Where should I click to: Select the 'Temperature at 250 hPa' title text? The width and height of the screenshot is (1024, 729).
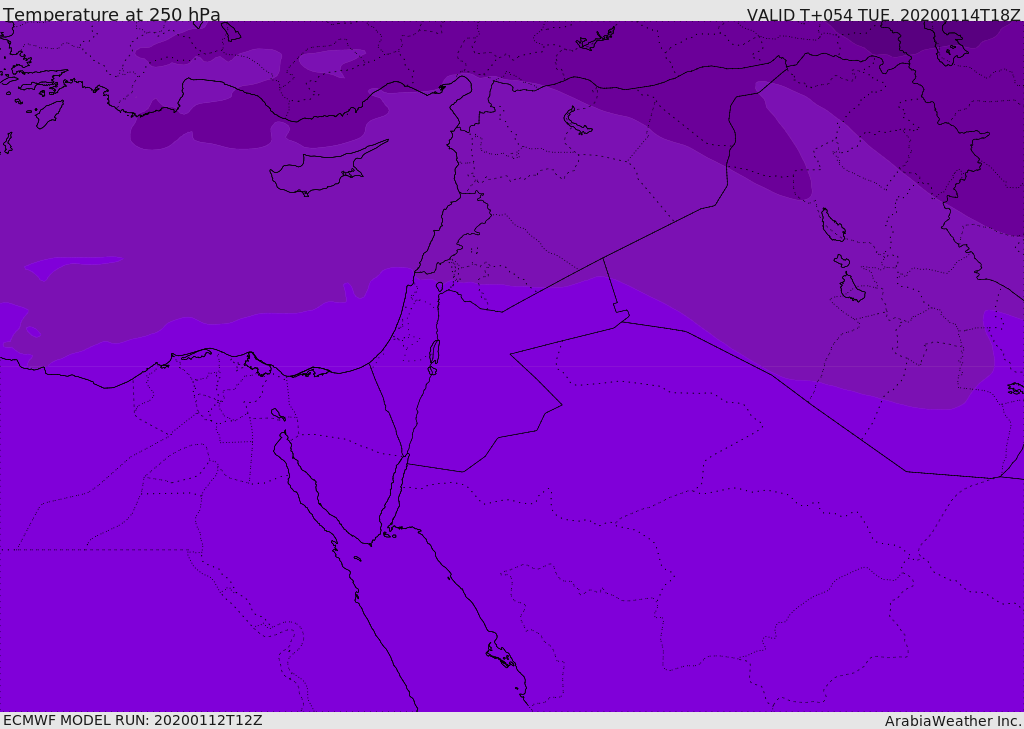112,14
